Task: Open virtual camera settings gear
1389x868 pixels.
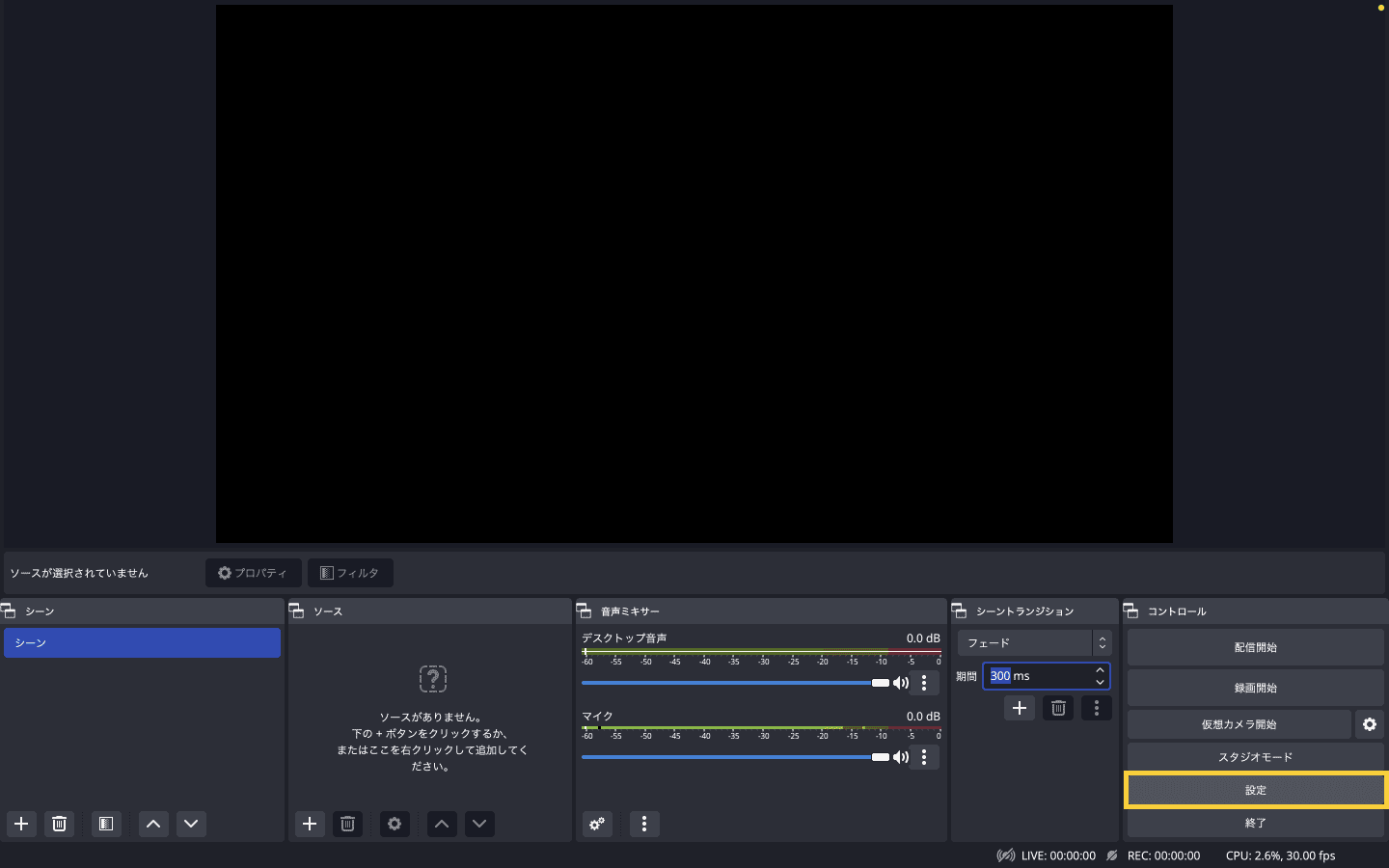Action: click(x=1370, y=724)
